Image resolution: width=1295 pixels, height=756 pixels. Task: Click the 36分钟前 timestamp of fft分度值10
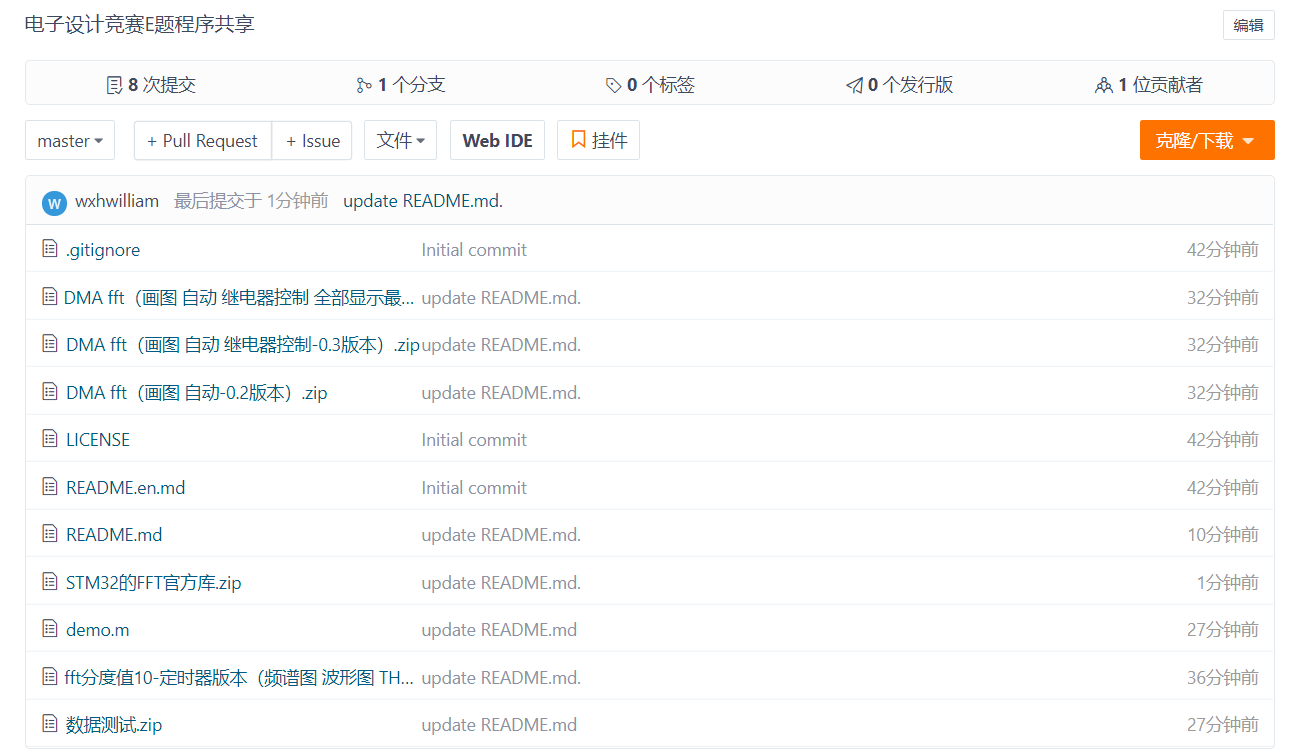1223,677
